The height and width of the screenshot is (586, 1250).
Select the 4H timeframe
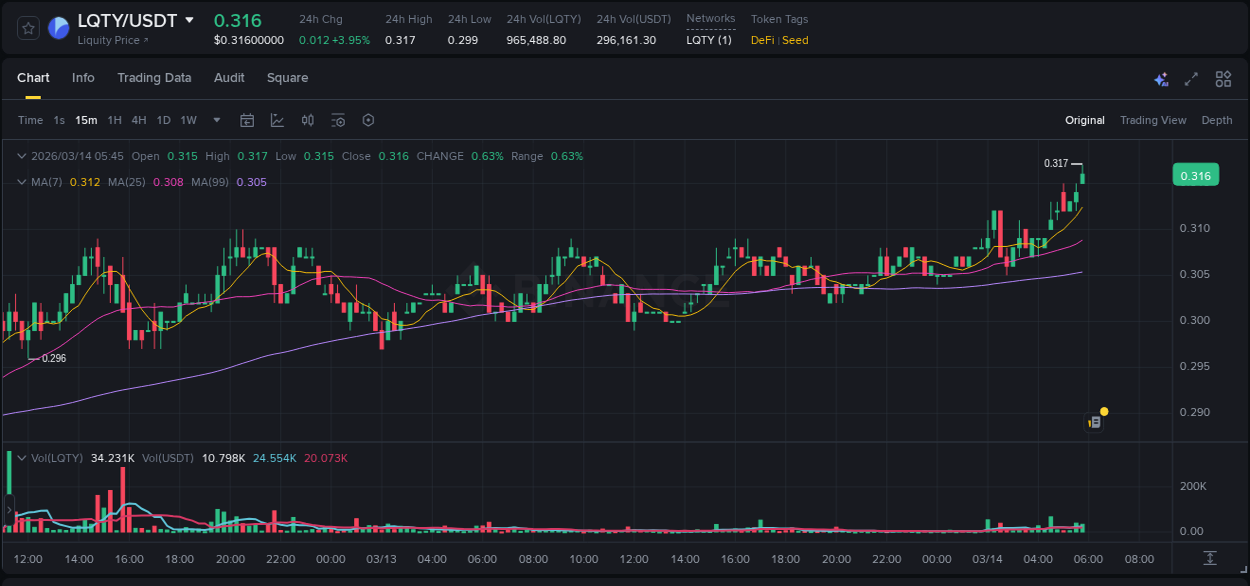pos(139,120)
